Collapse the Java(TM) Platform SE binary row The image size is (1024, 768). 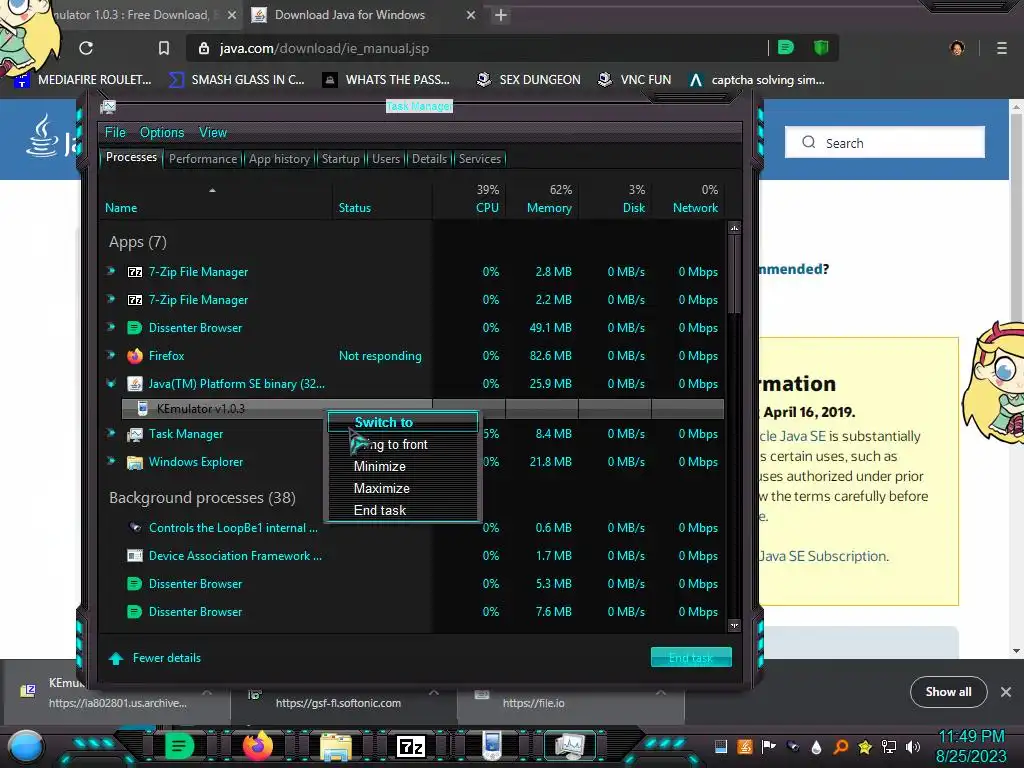[x=111, y=383]
